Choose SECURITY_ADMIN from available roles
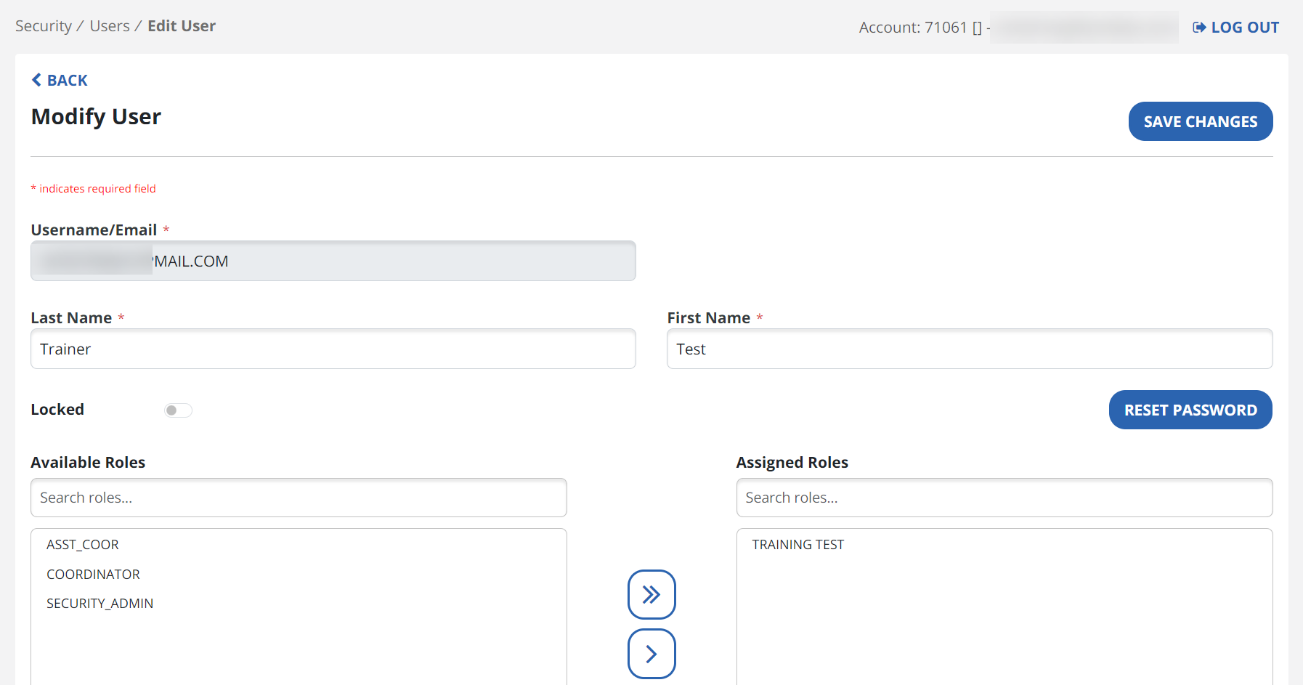 point(100,603)
